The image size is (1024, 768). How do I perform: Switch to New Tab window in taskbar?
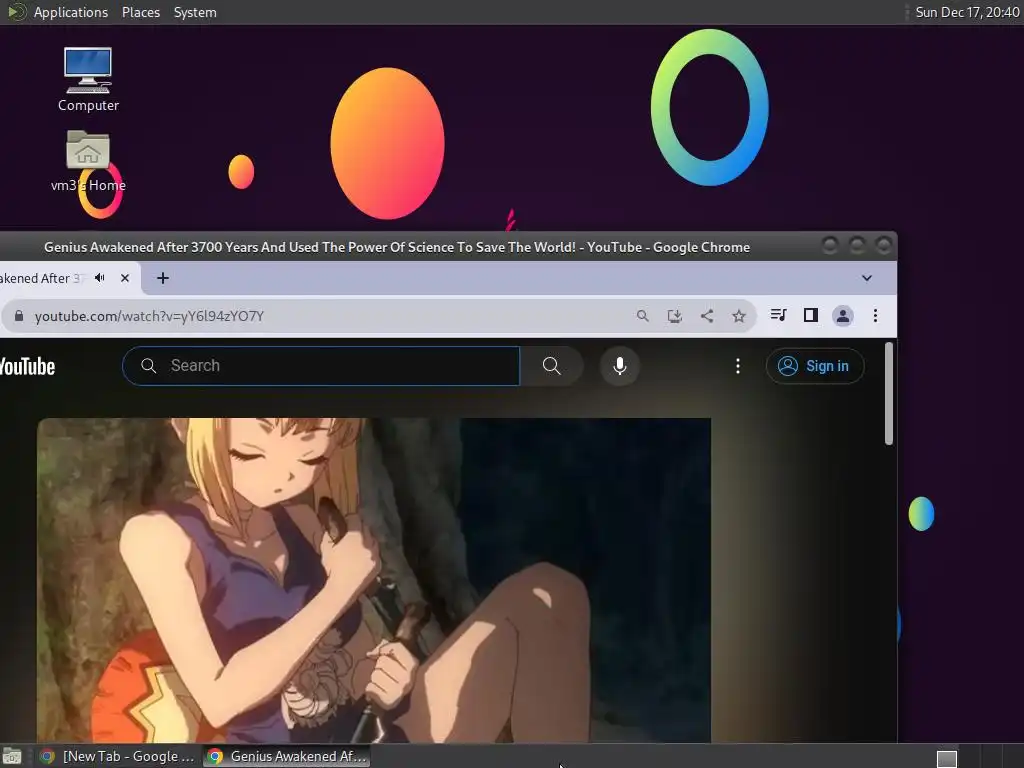click(x=118, y=756)
